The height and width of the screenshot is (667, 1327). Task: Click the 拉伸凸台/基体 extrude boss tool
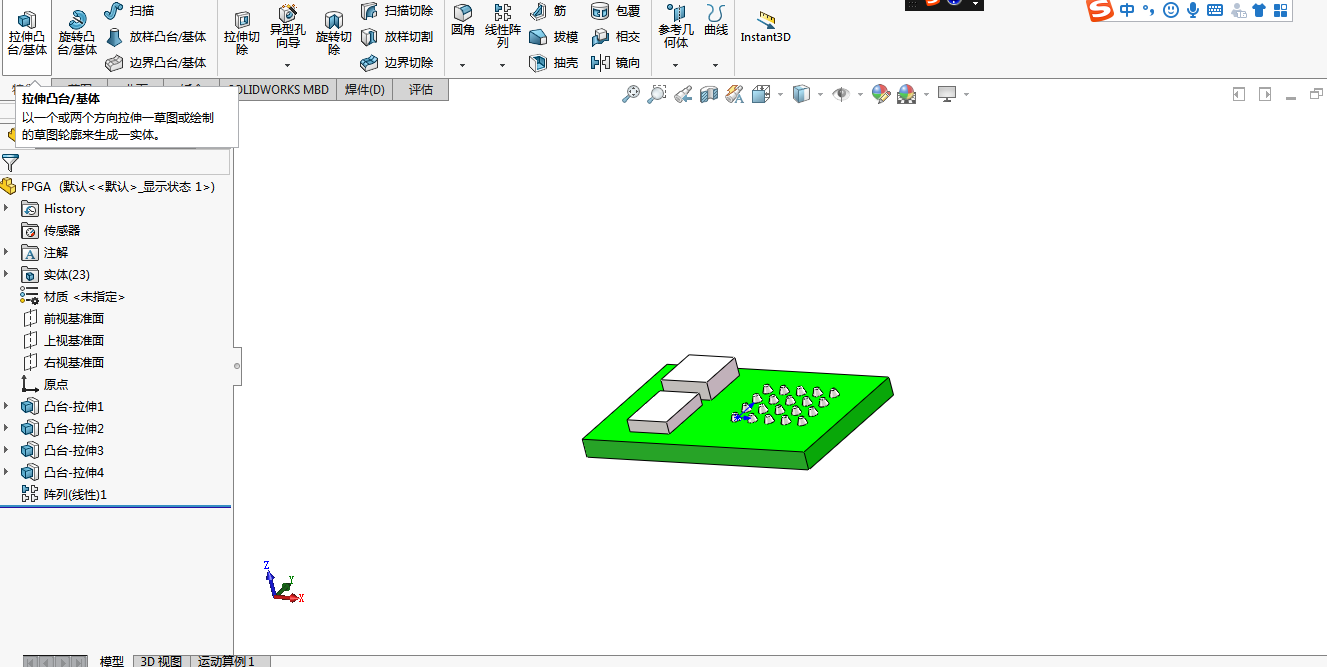click(x=27, y=34)
